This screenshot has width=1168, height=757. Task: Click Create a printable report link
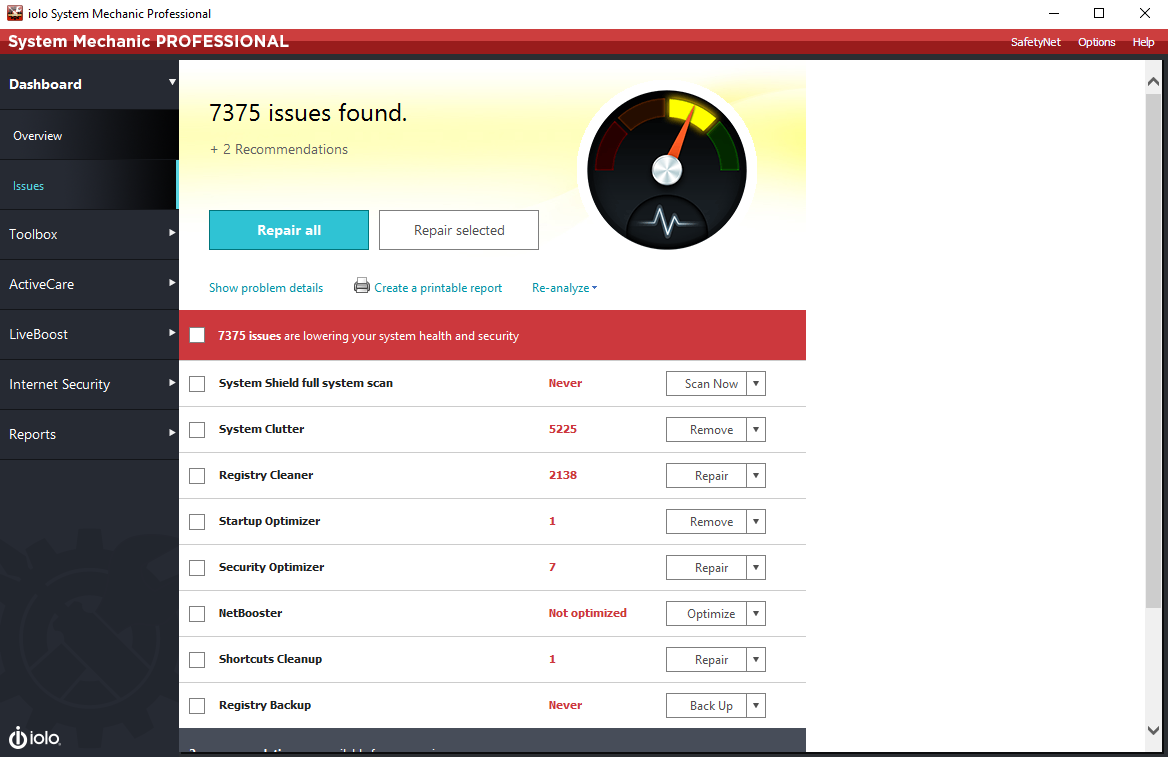coord(438,288)
